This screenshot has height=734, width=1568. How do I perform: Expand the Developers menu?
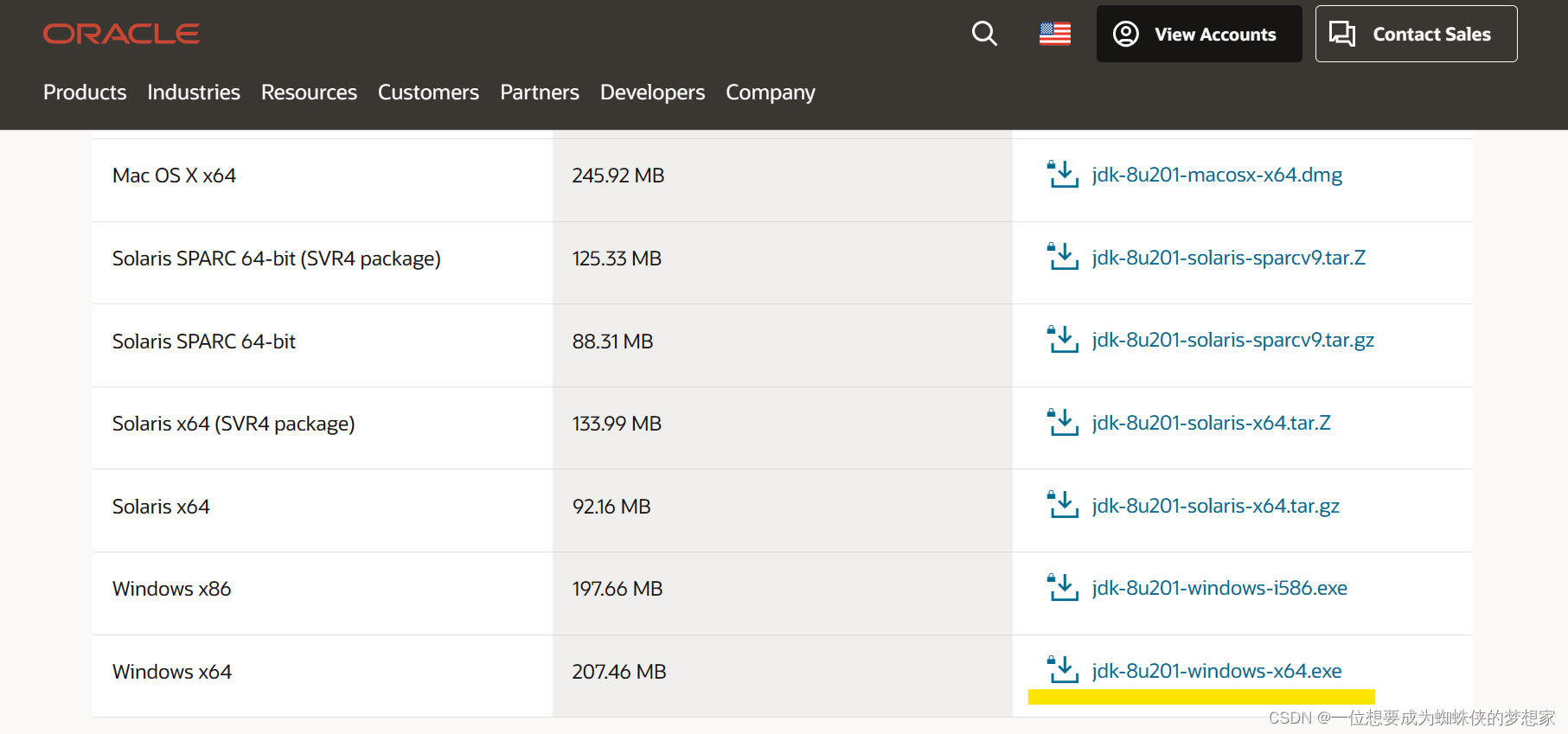(652, 93)
